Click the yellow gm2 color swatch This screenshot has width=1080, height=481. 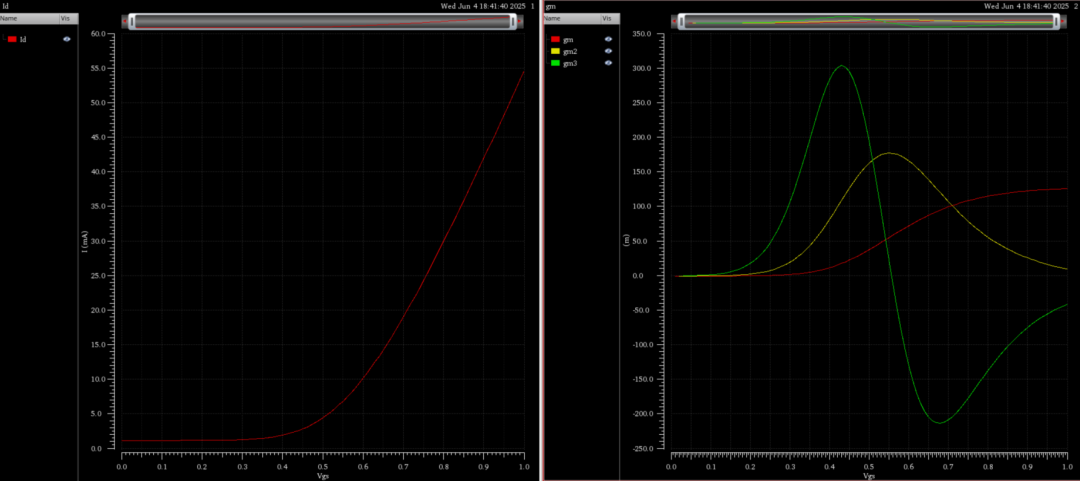click(x=556, y=51)
